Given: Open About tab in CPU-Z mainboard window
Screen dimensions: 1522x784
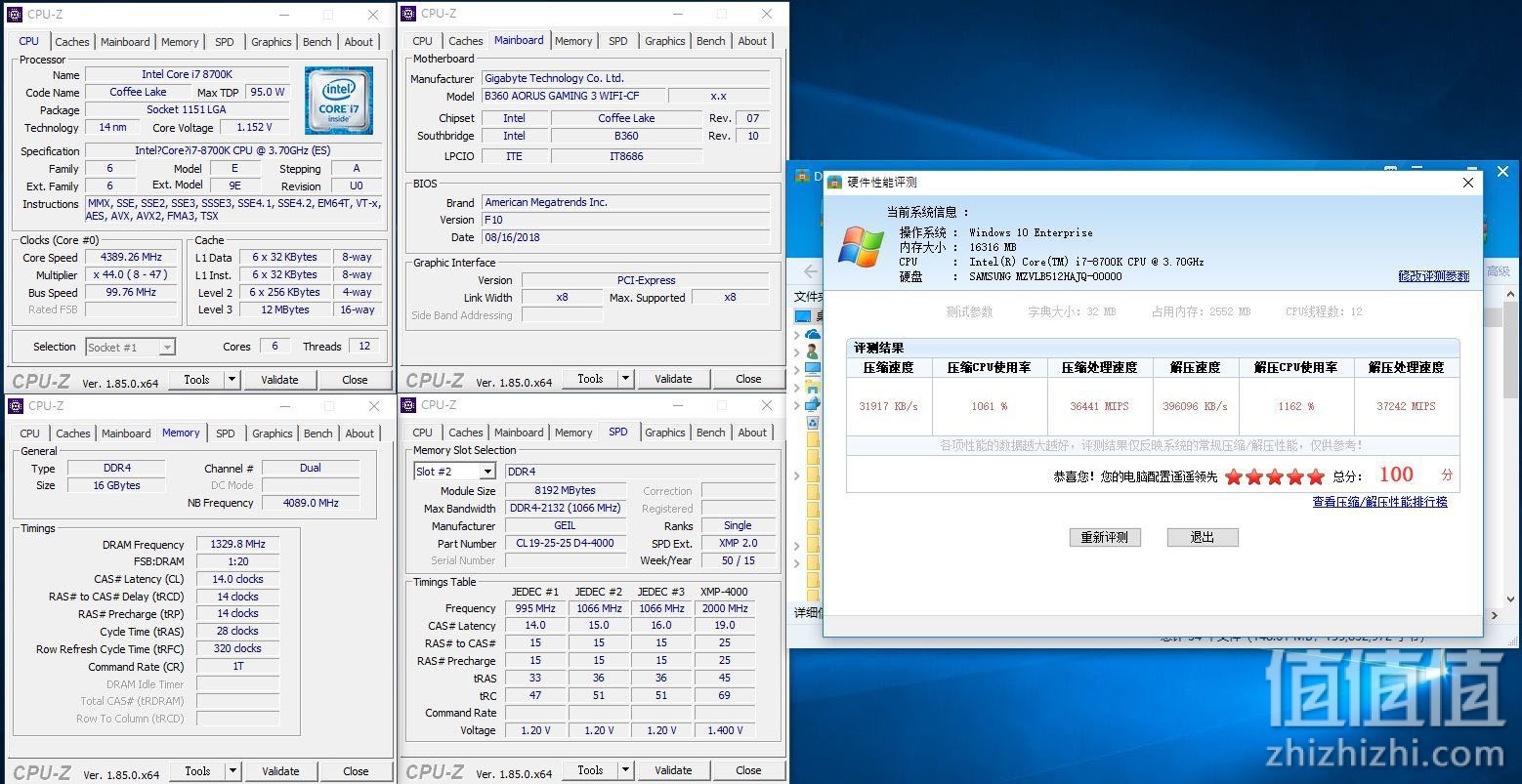Looking at the screenshot, I should pyautogui.click(x=752, y=41).
